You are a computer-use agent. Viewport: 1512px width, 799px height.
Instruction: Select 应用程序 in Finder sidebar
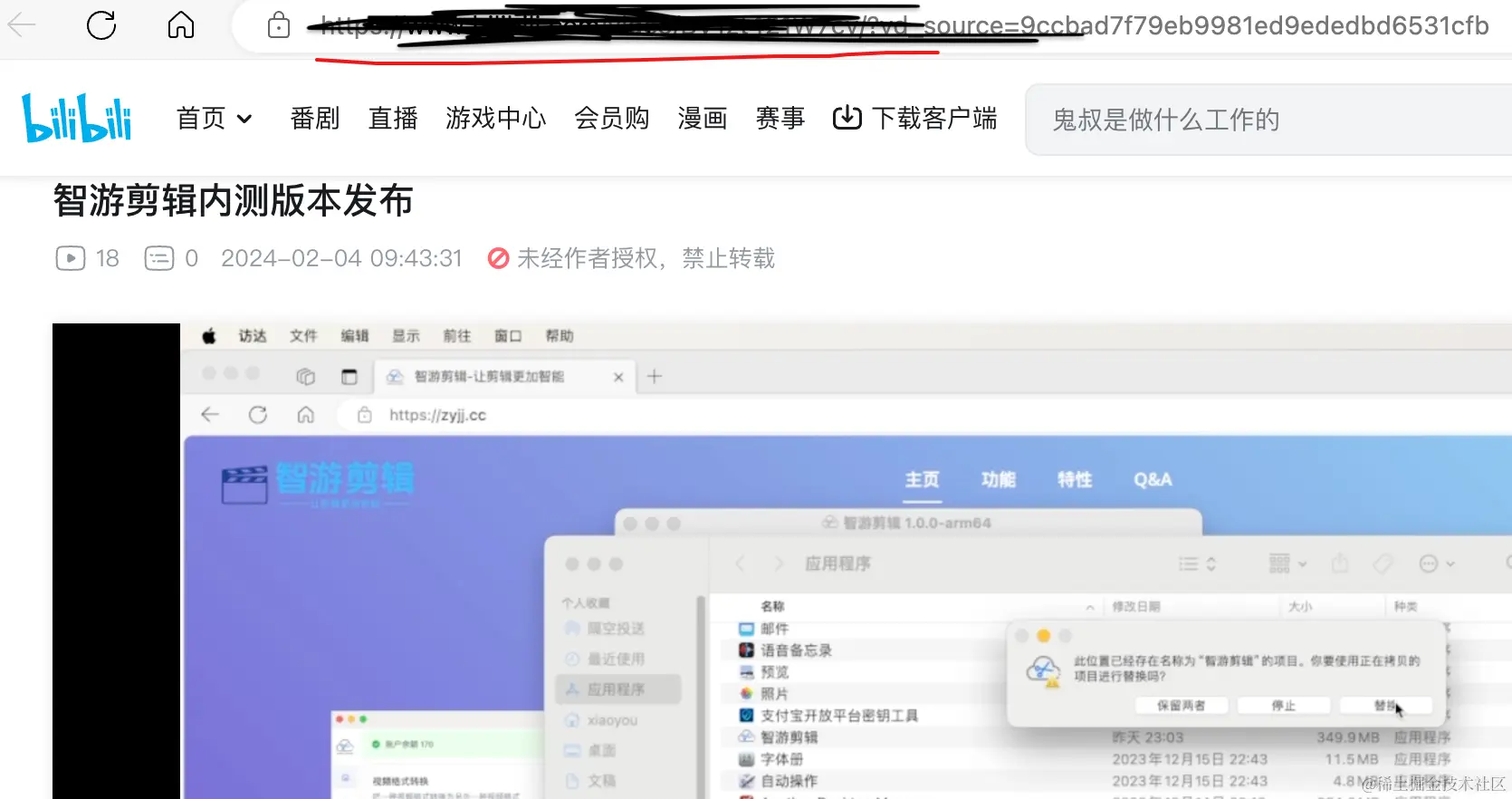(619, 689)
